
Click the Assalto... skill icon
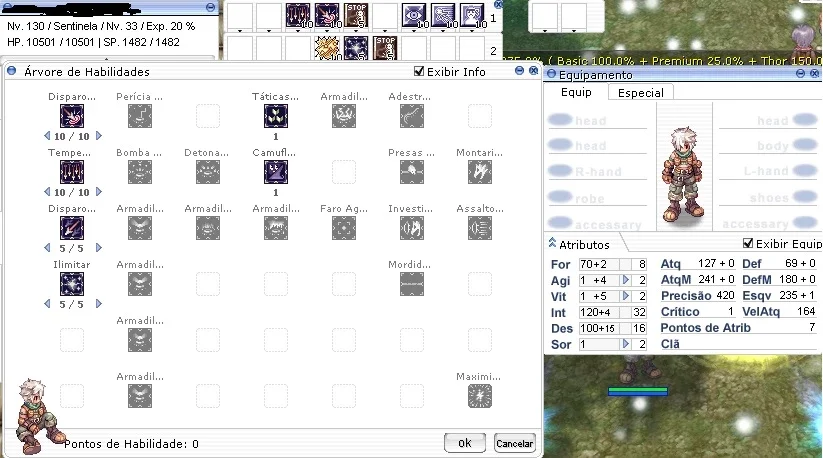pyautogui.click(x=480, y=228)
